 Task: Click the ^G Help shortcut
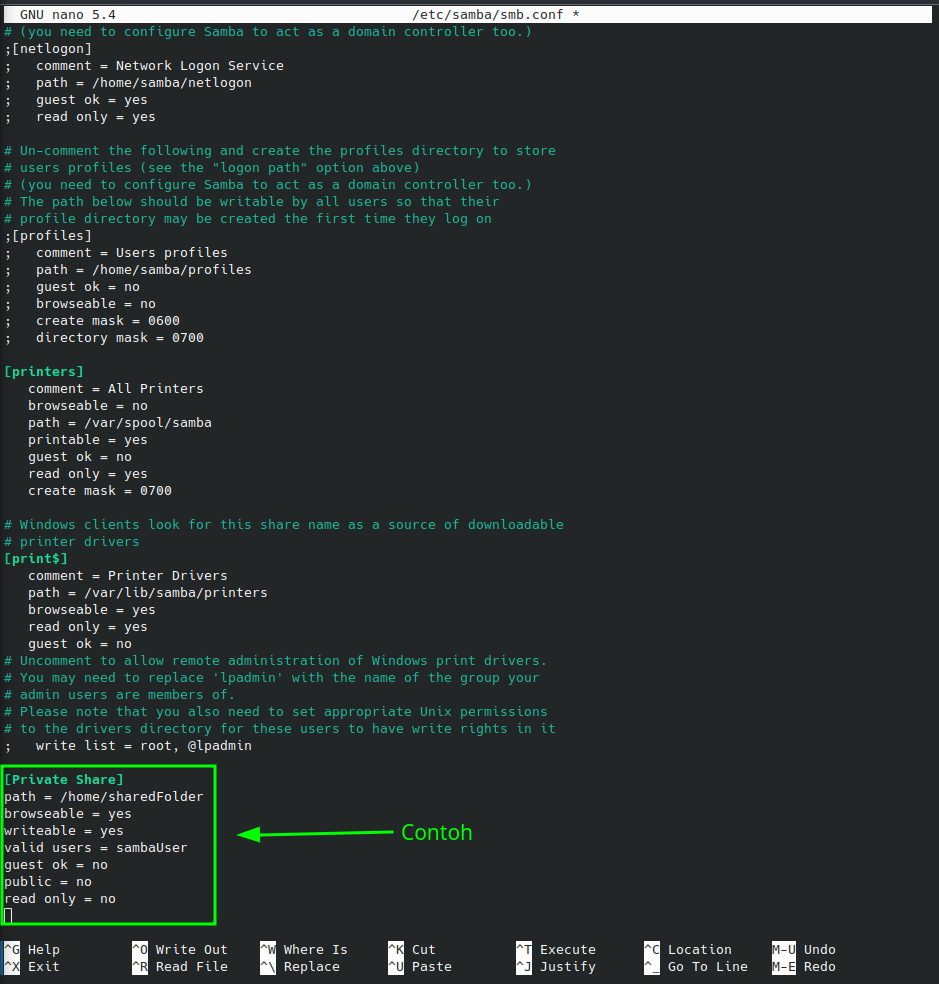point(32,949)
